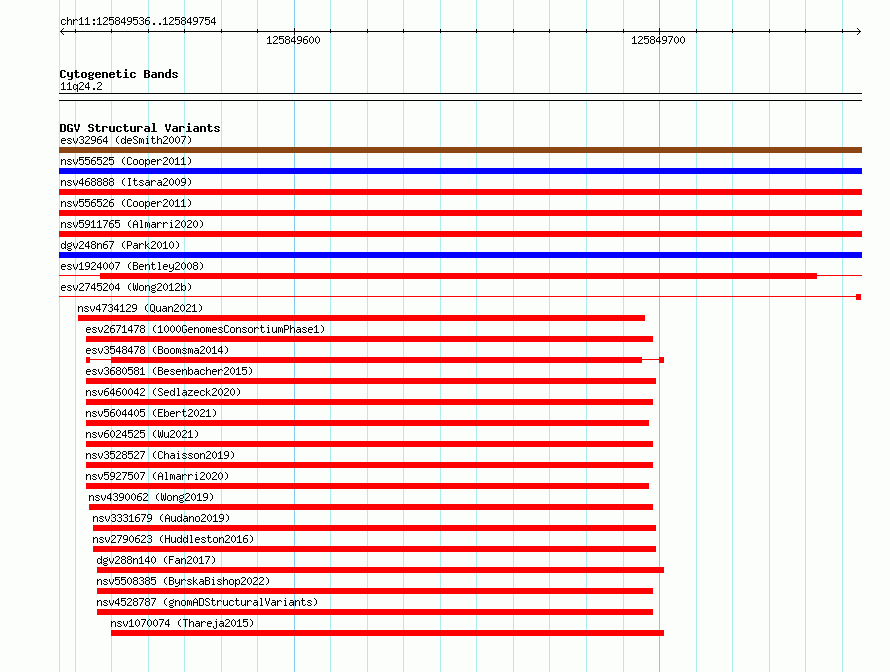
Task: Select the esv2745204 (Wong2012b) label
Action: coord(126,287)
